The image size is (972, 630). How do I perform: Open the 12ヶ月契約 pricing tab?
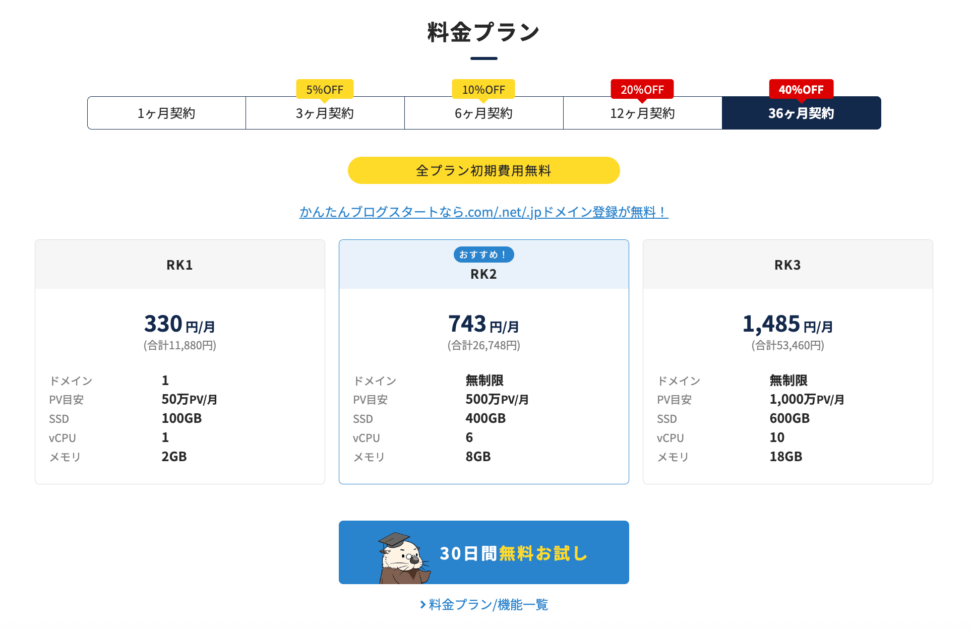642,113
